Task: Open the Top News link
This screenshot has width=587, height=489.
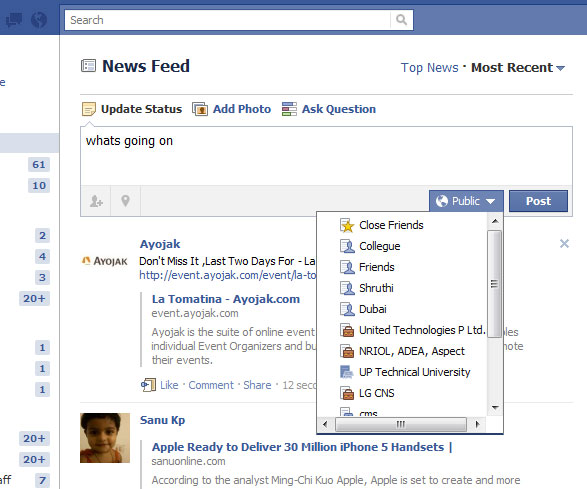Action: click(429, 68)
